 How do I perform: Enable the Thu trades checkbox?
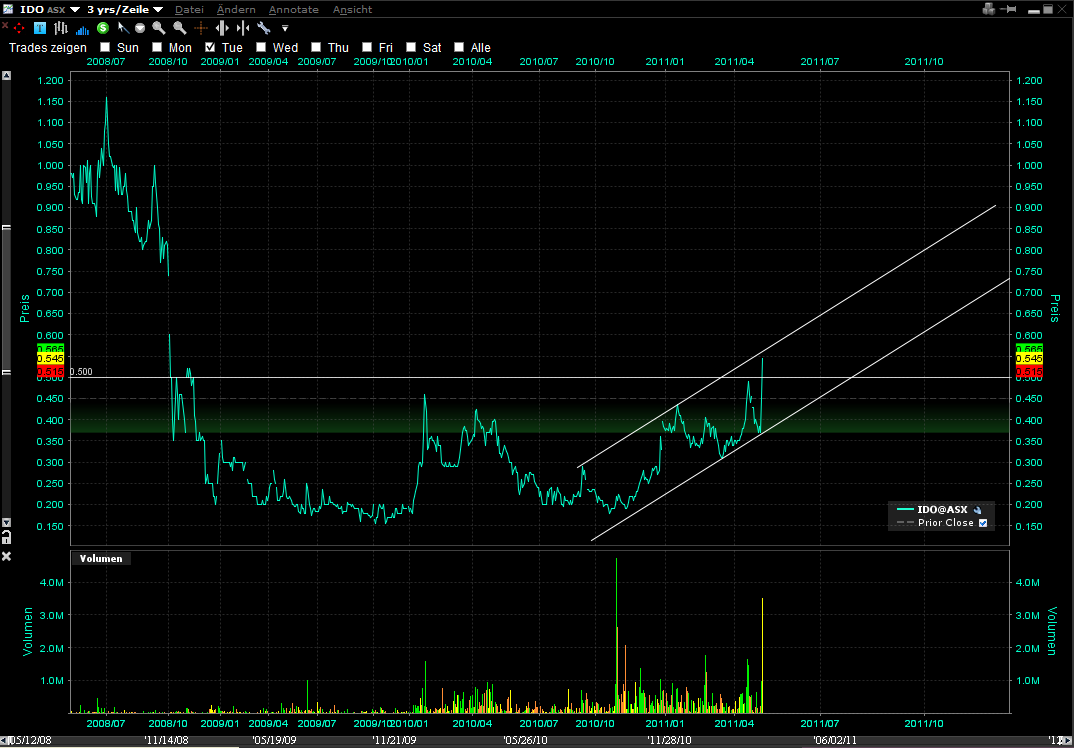pos(316,47)
